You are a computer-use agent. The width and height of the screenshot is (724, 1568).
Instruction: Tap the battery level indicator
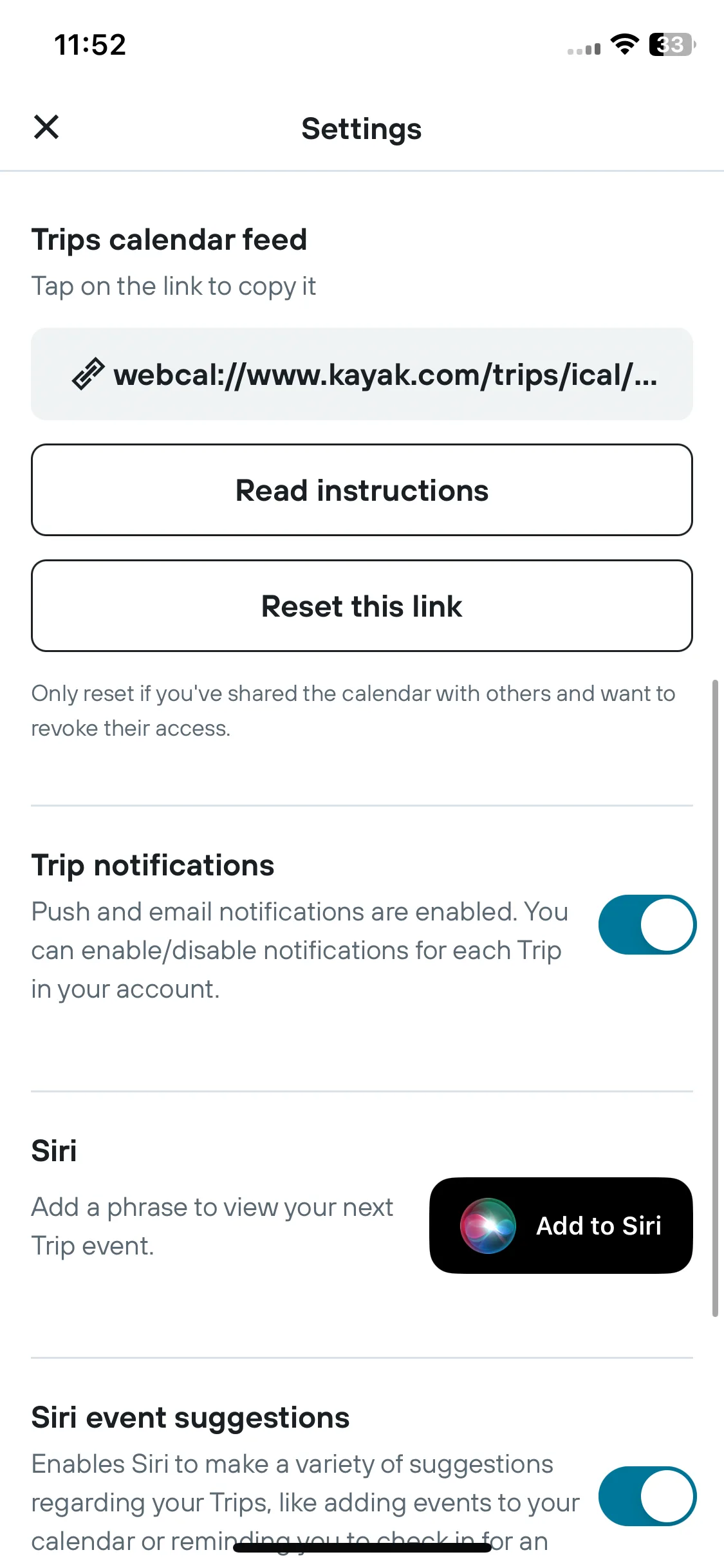[x=673, y=44]
